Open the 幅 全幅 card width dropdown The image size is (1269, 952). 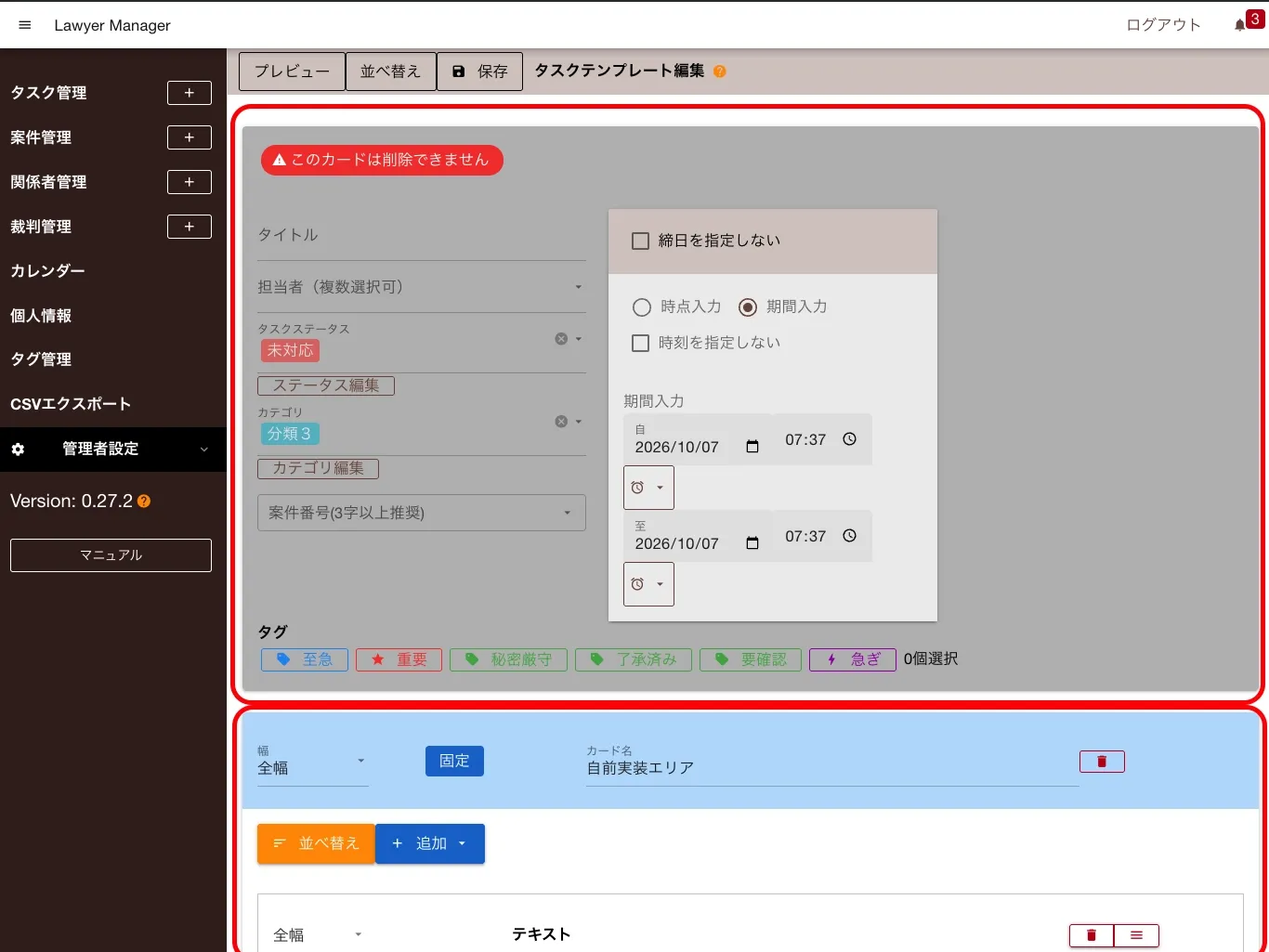[x=313, y=763]
